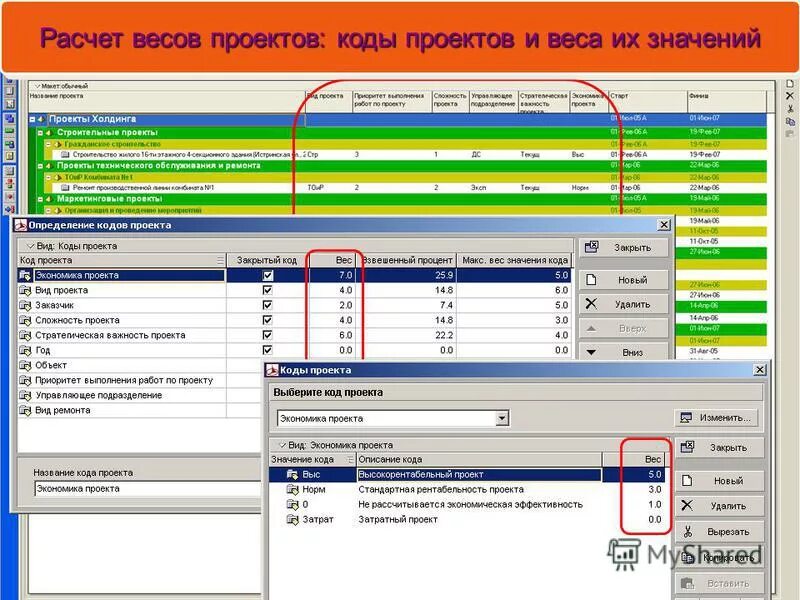Select the Удалить X icon
The height and width of the screenshot is (600, 800).
click(592, 303)
